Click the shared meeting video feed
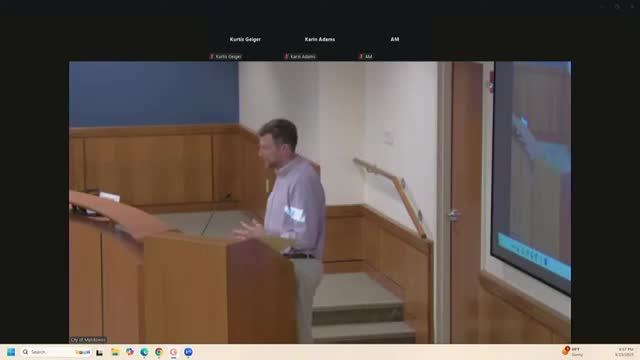 320,202
